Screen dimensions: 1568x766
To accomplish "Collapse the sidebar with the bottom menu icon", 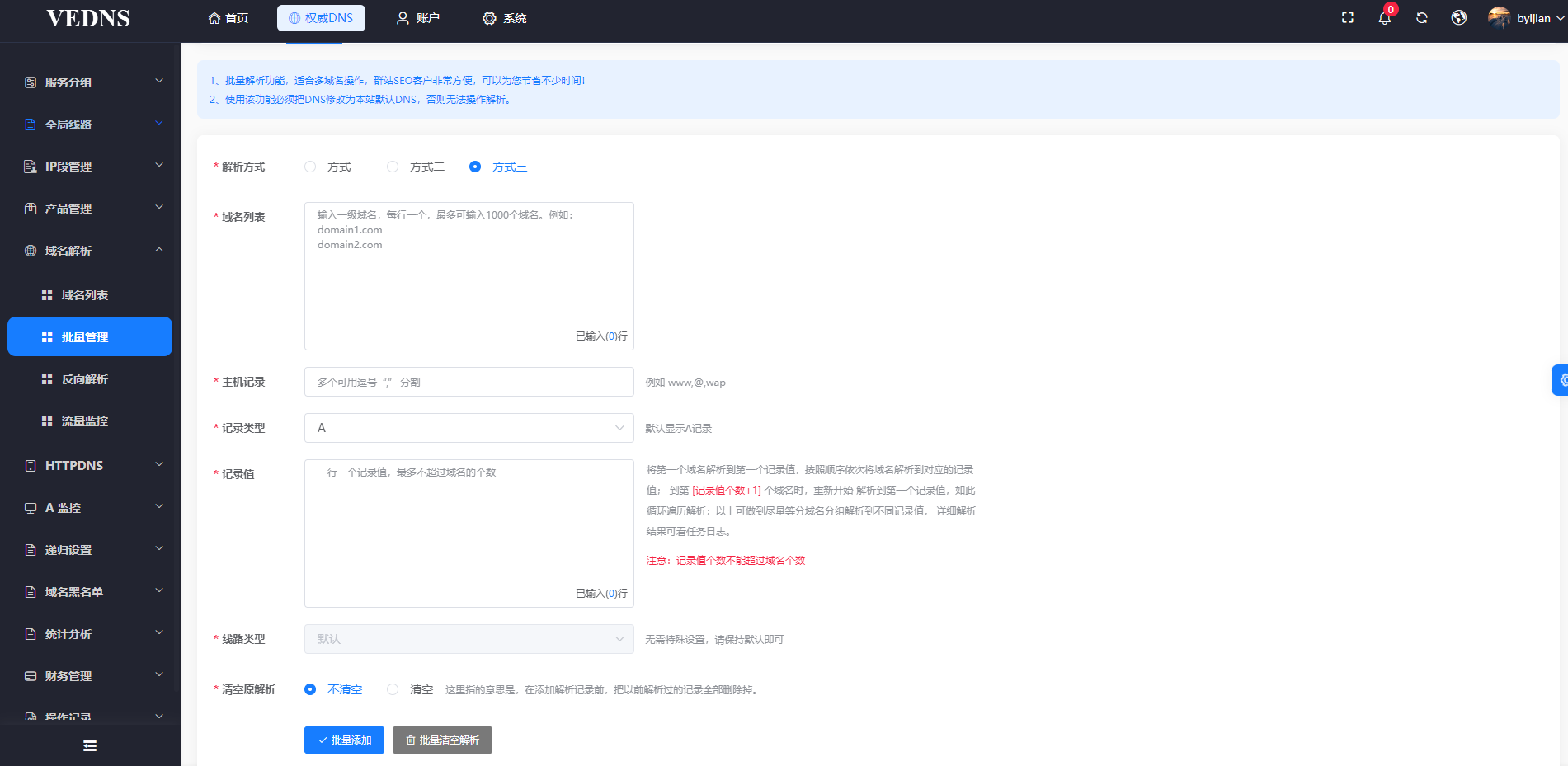I will pyautogui.click(x=90, y=745).
